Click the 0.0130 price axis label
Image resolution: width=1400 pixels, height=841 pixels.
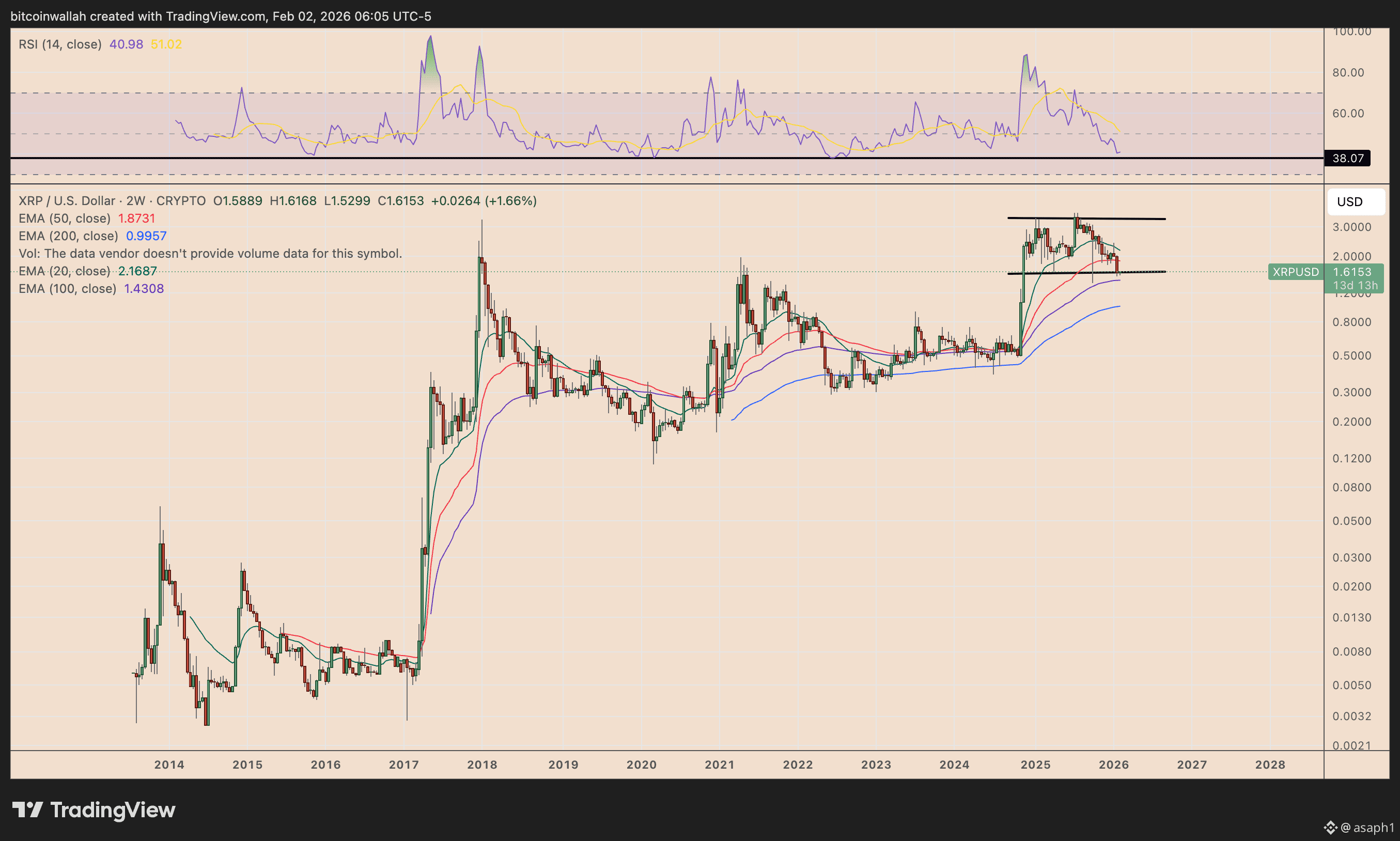coord(1352,617)
